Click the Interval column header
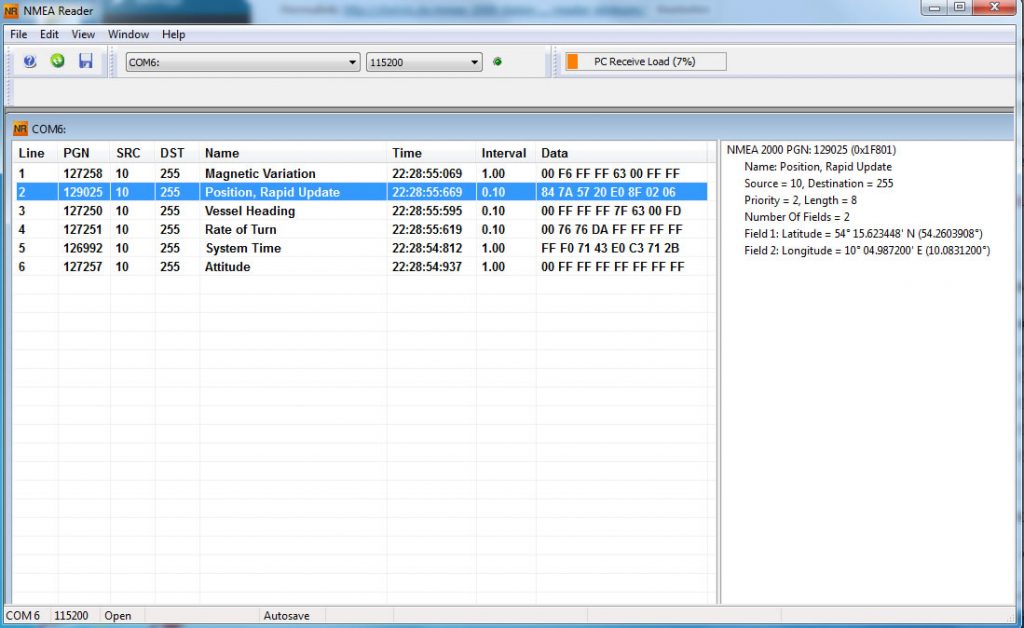 click(505, 153)
